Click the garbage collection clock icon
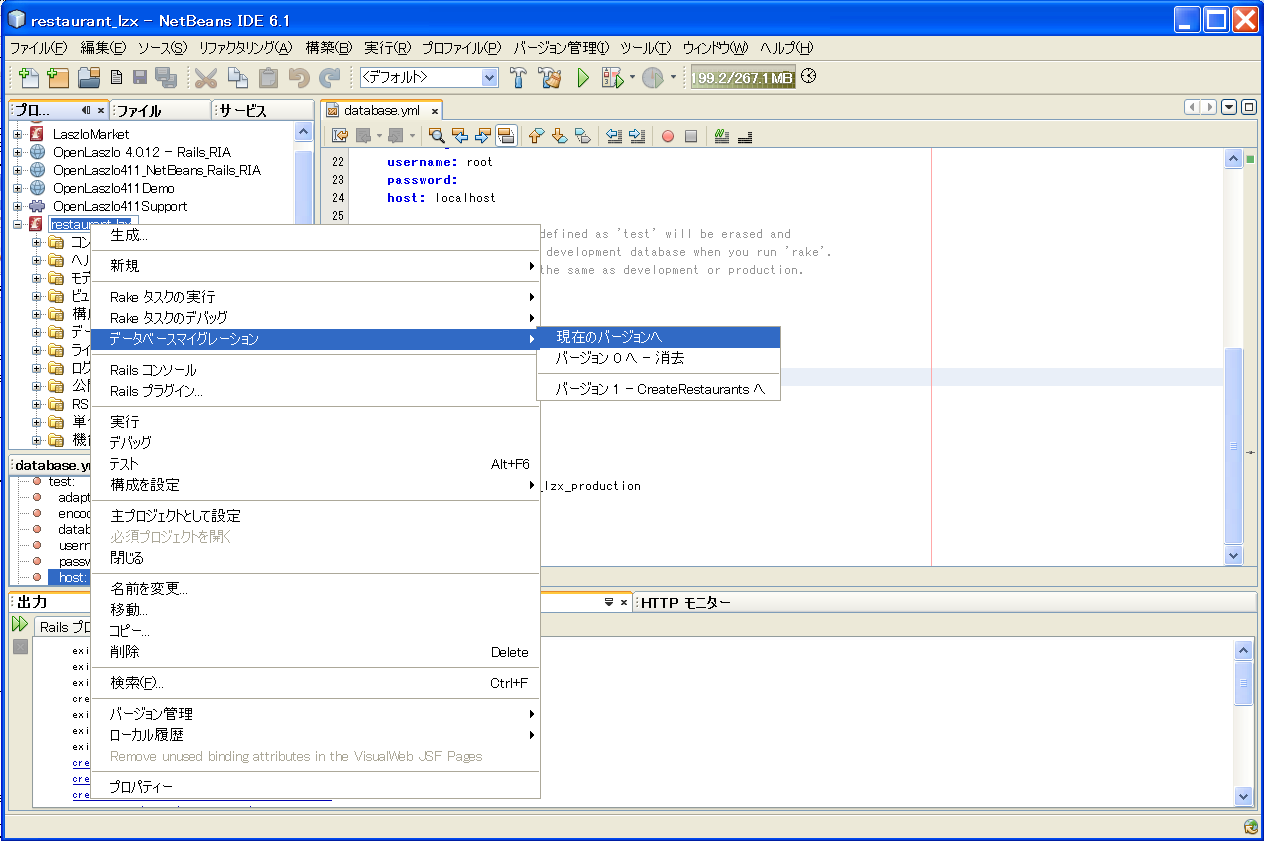Image resolution: width=1264 pixels, height=841 pixels. tap(809, 76)
